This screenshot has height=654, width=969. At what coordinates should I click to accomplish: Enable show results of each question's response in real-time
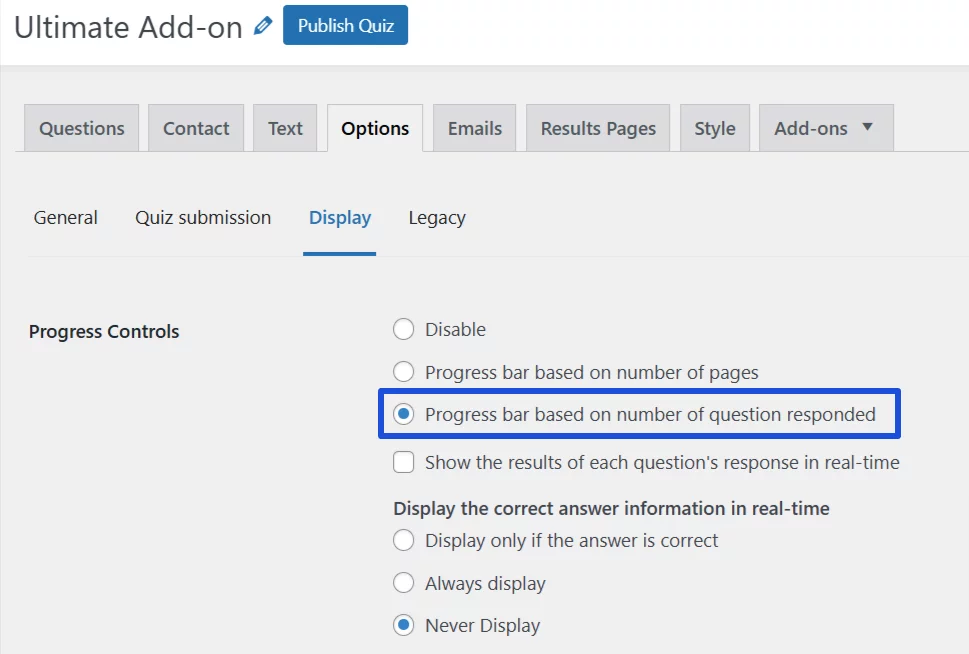coord(404,462)
